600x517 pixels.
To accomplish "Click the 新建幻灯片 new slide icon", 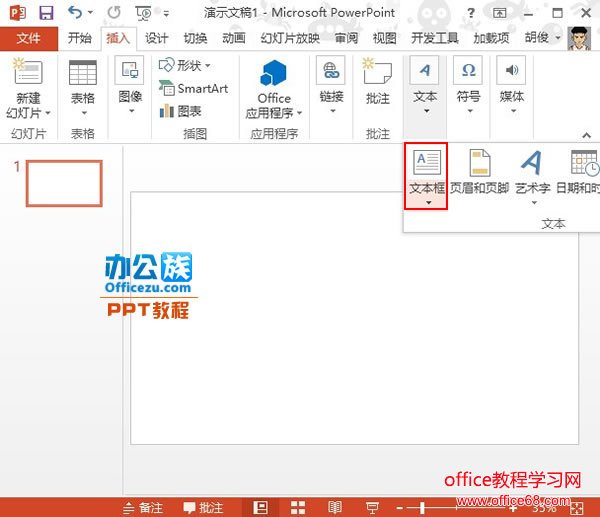I will point(28,71).
